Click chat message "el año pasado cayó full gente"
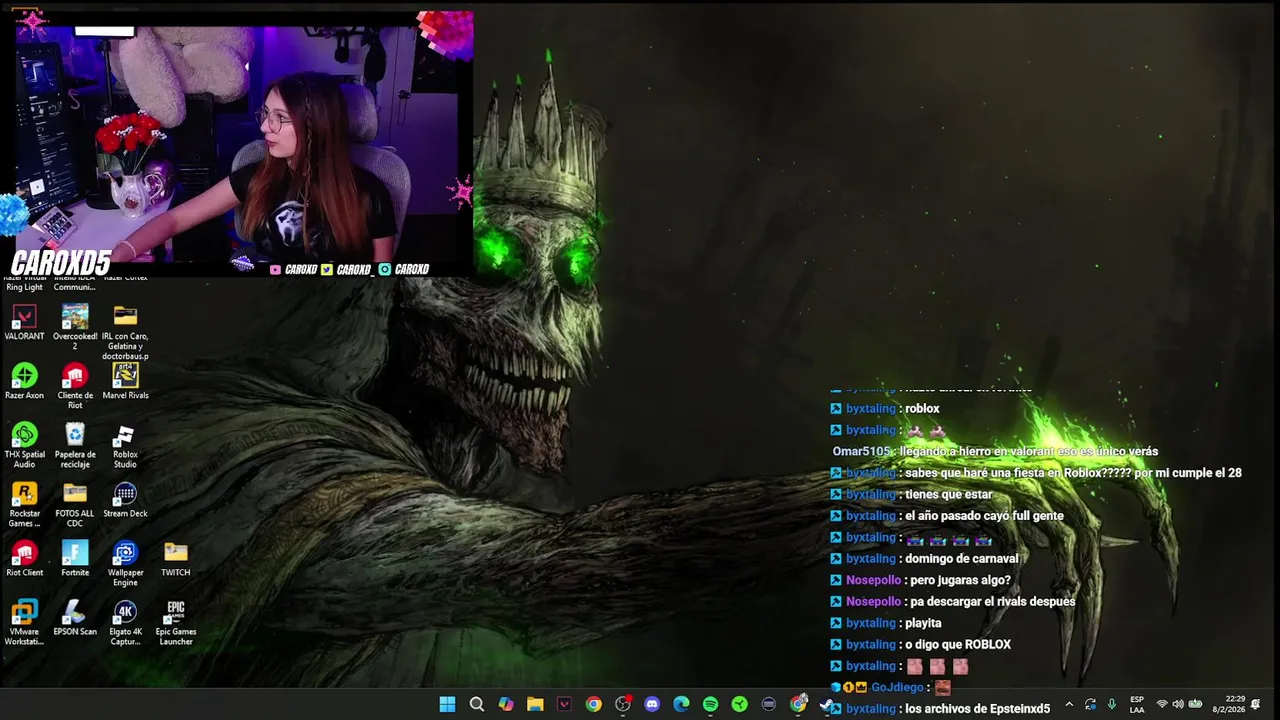 (984, 516)
